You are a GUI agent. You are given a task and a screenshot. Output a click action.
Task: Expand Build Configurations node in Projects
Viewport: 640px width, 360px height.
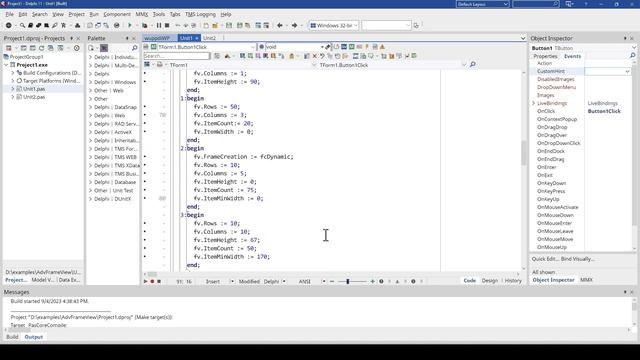(x=13, y=73)
